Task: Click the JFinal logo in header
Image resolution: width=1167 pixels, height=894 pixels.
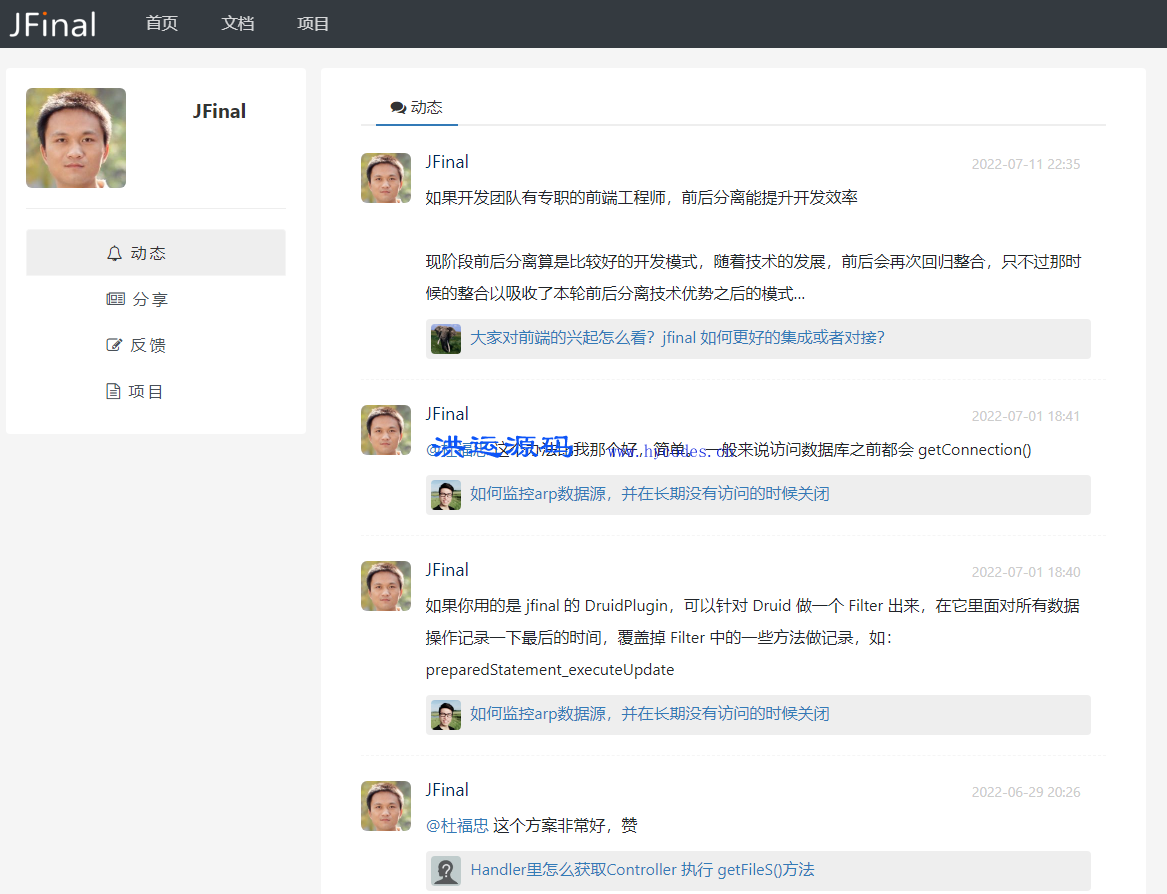Action: click(52, 25)
